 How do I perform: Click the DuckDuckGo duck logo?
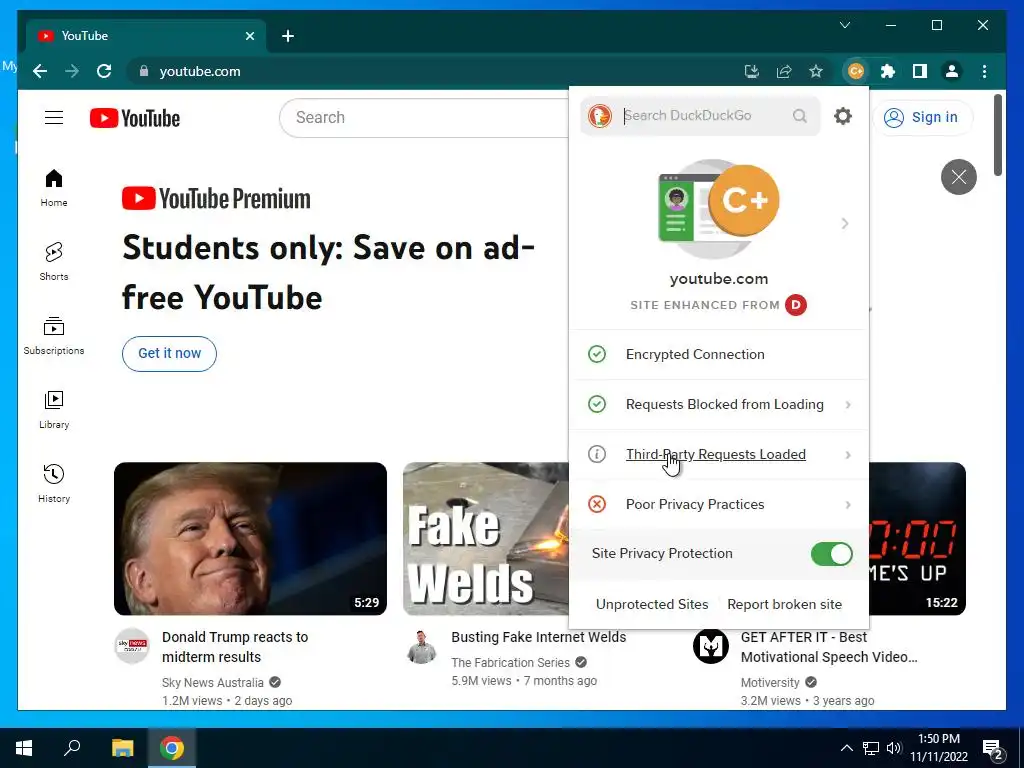pos(600,116)
